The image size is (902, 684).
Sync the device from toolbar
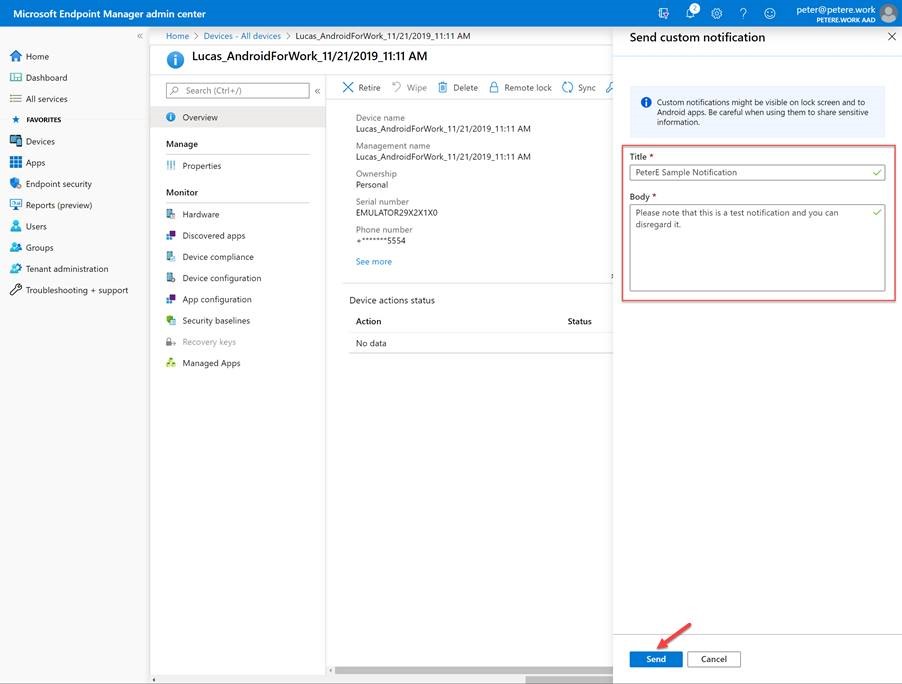(x=579, y=88)
